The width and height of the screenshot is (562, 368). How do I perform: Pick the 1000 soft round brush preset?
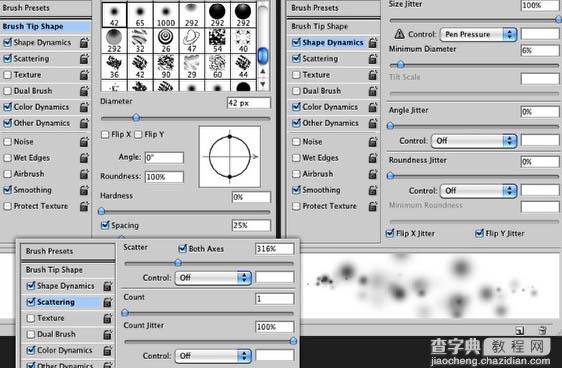click(x=166, y=15)
